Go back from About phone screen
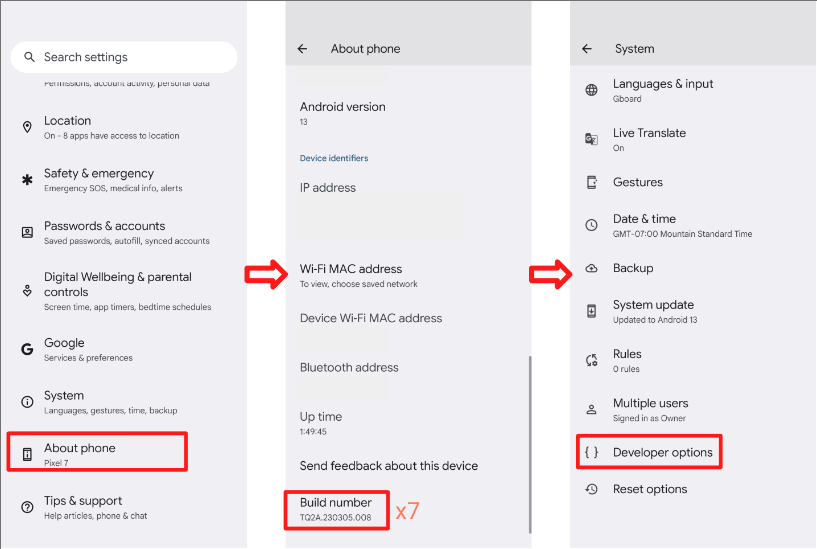This screenshot has height=549, width=817. click(303, 48)
